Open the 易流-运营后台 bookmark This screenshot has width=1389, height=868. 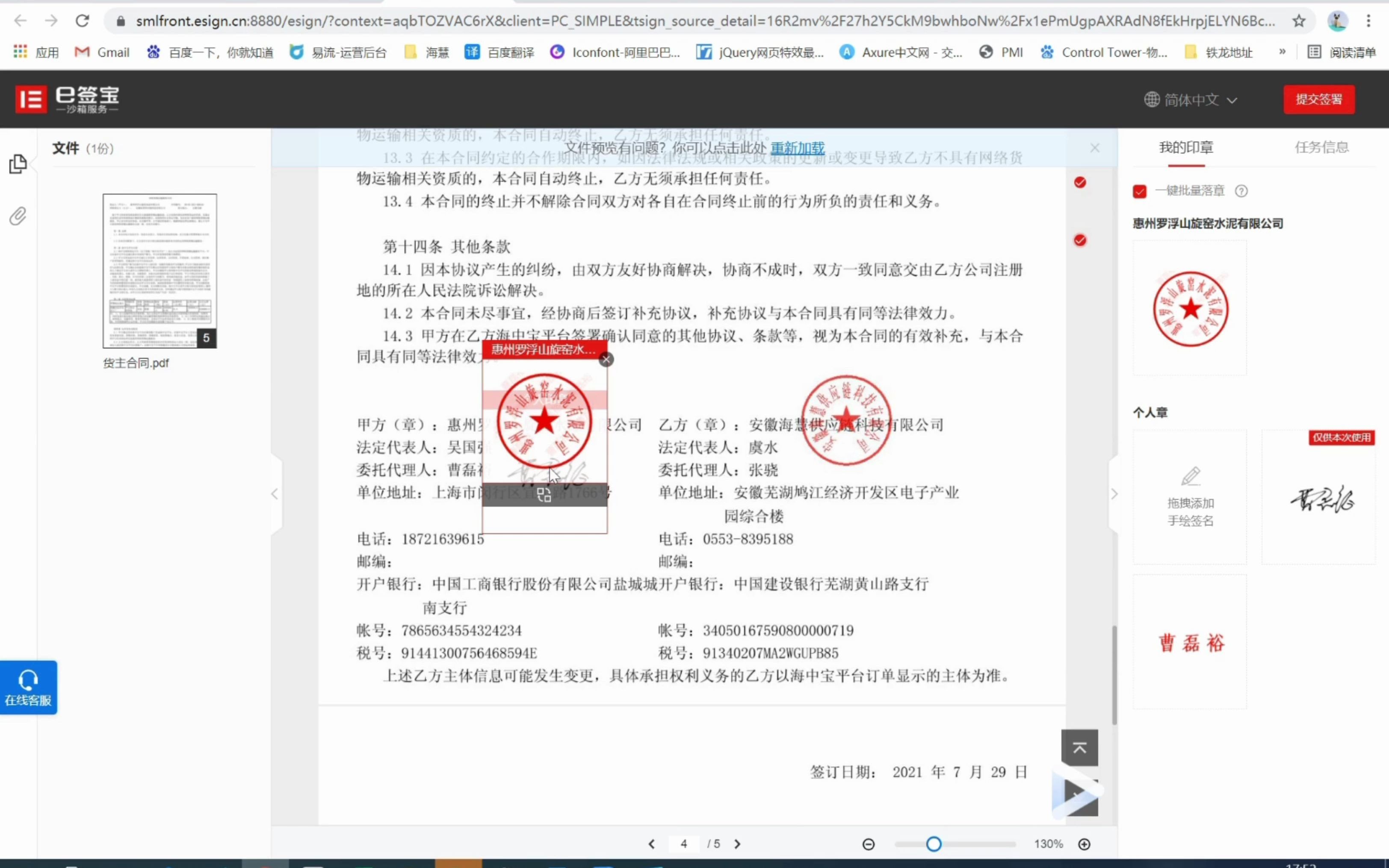[x=338, y=52]
